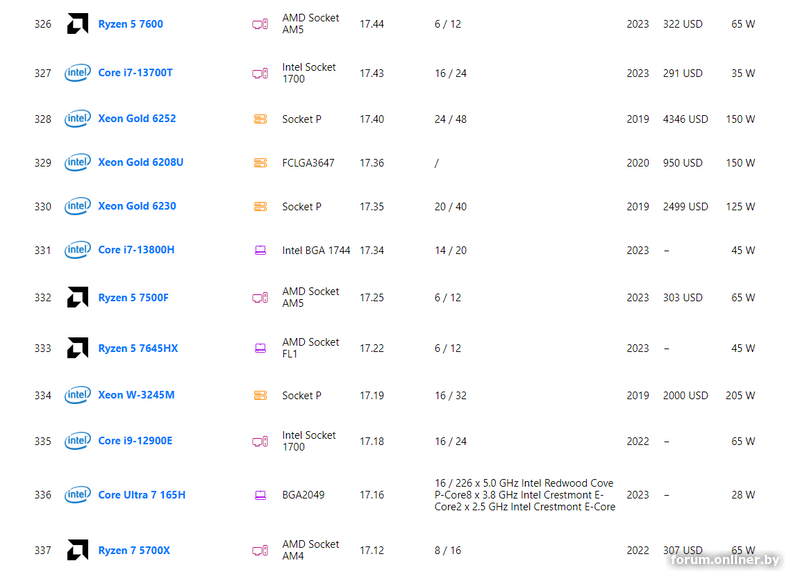
Task: Open the Ryzen 5 7645HX link
Action: (x=138, y=348)
